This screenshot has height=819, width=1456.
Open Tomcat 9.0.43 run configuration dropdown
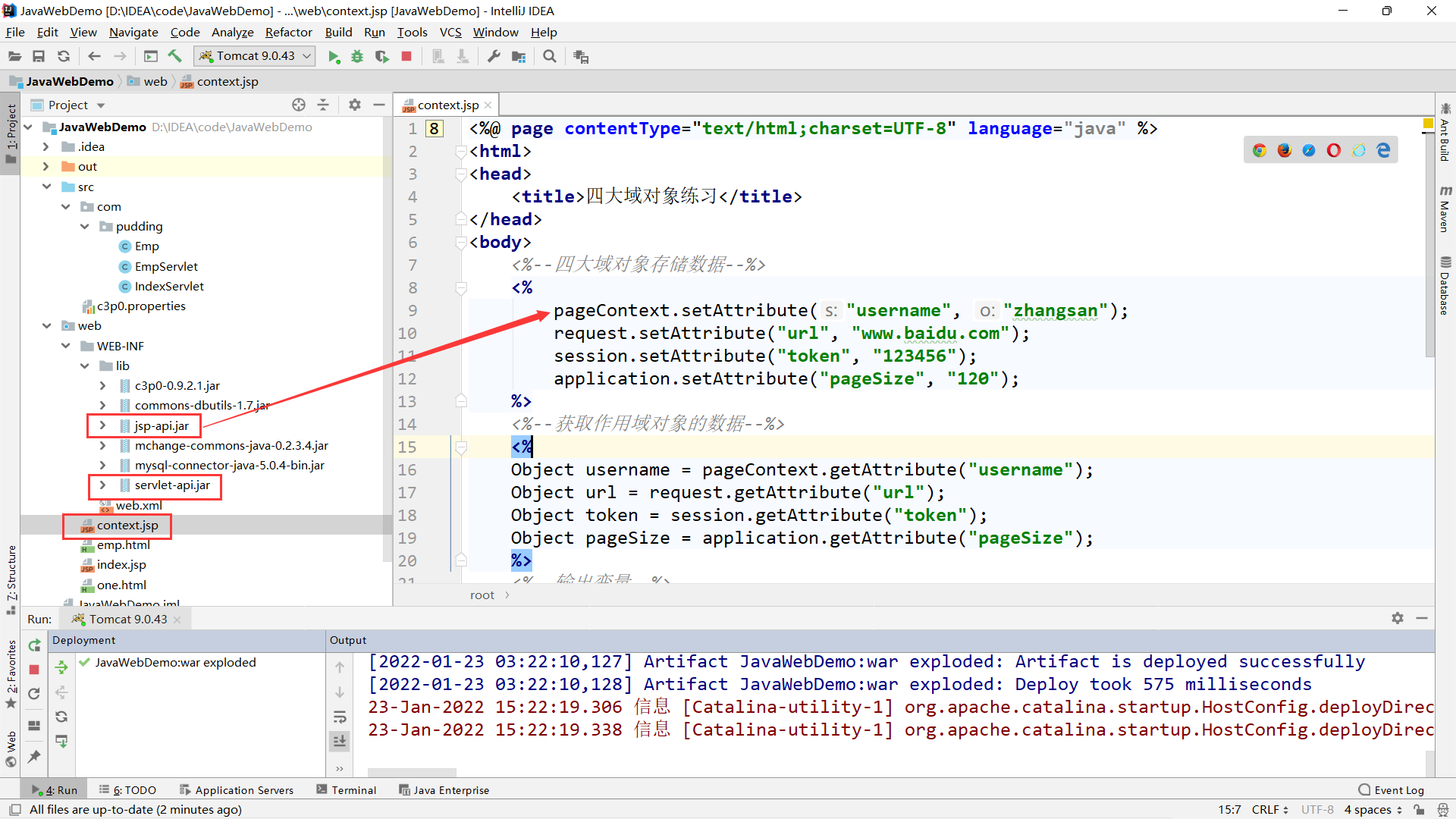[255, 56]
